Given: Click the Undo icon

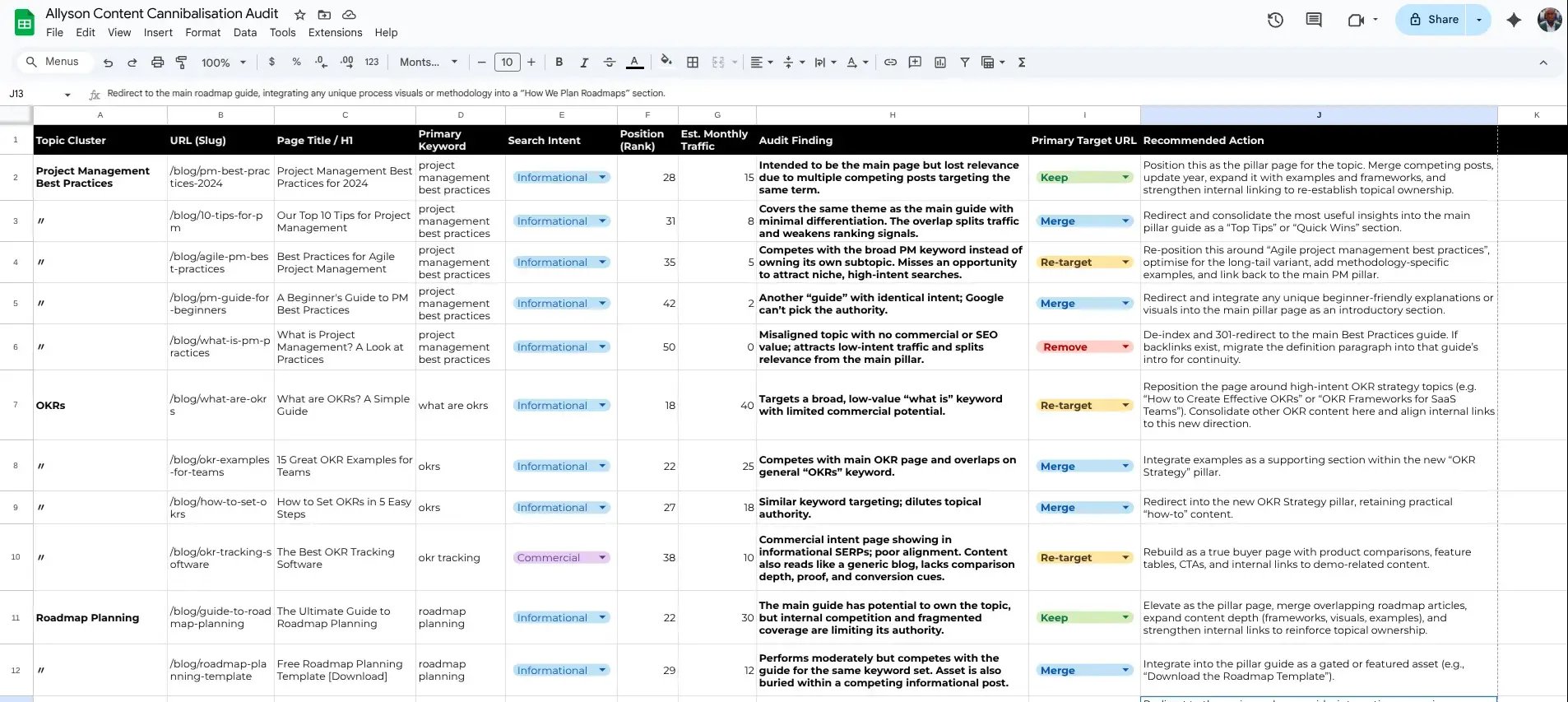Looking at the screenshot, I should [x=108, y=63].
